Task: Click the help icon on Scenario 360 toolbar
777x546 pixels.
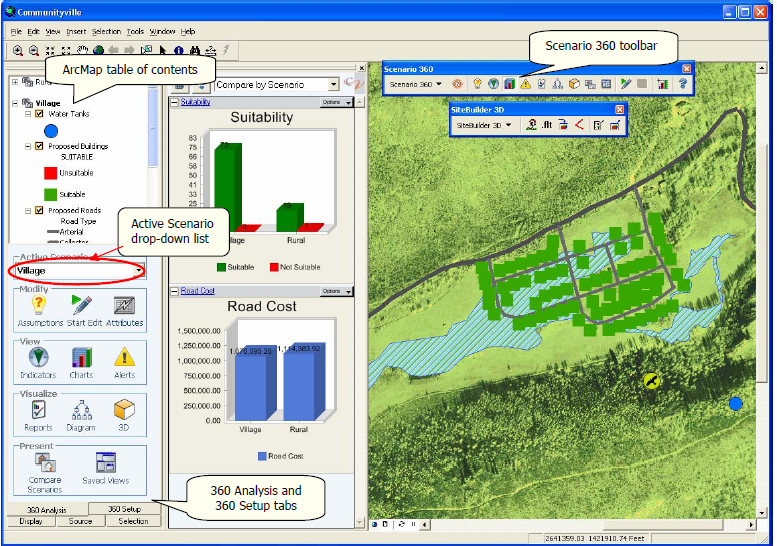Action: click(683, 85)
